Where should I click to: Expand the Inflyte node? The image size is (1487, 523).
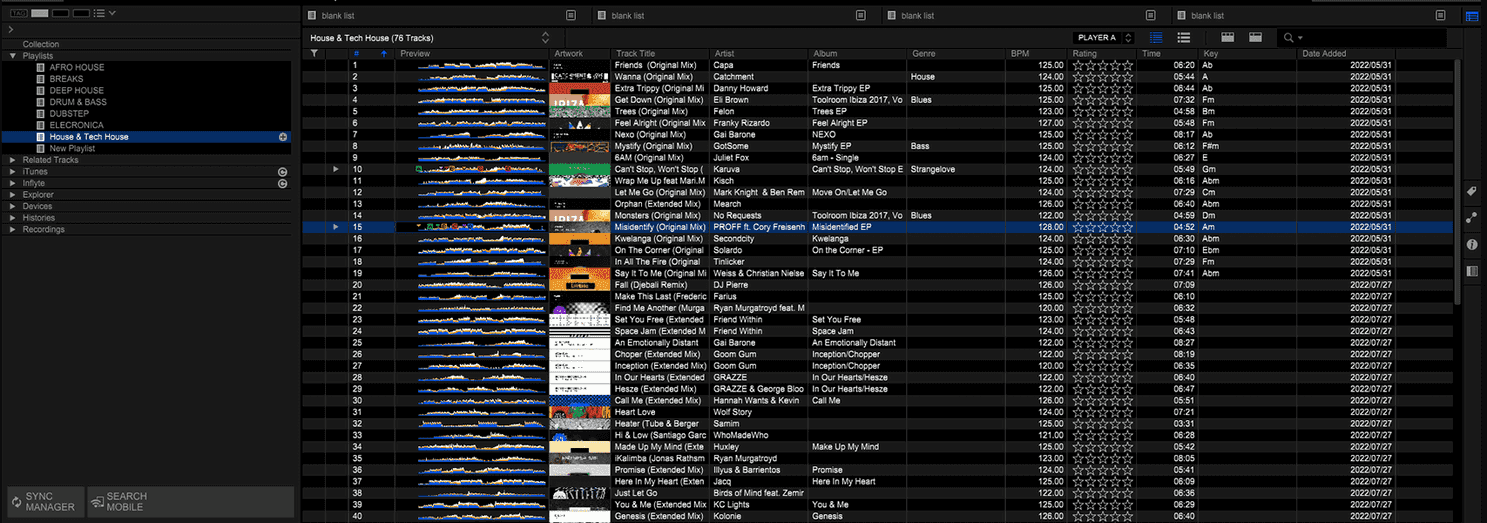[x=13, y=183]
